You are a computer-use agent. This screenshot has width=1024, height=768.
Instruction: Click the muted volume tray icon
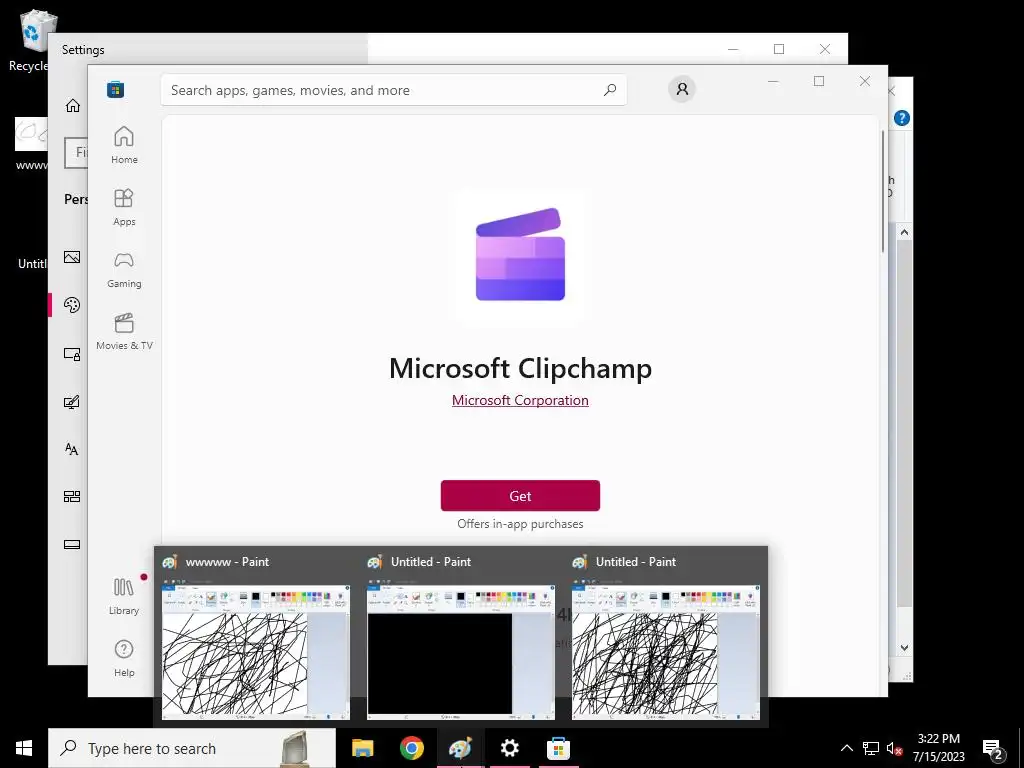tap(895, 748)
